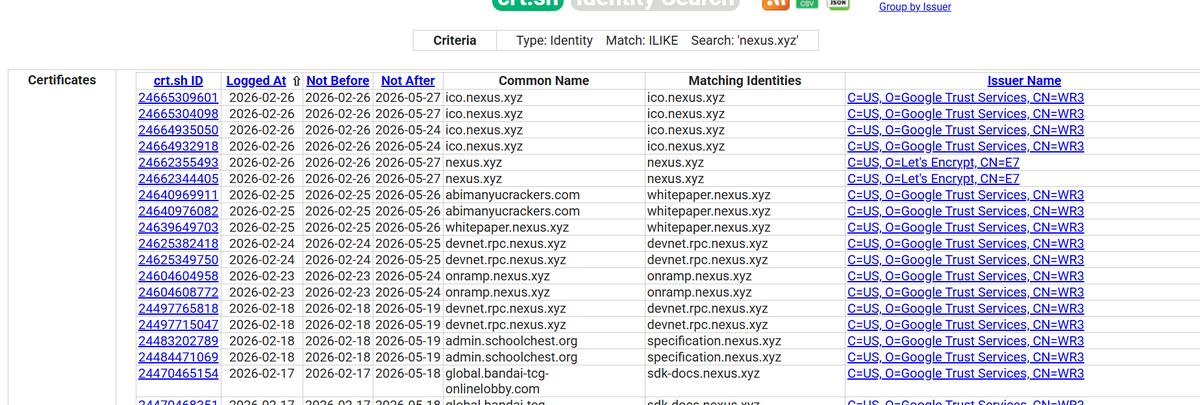Open certificate ID 24497765818

coord(178,309)
